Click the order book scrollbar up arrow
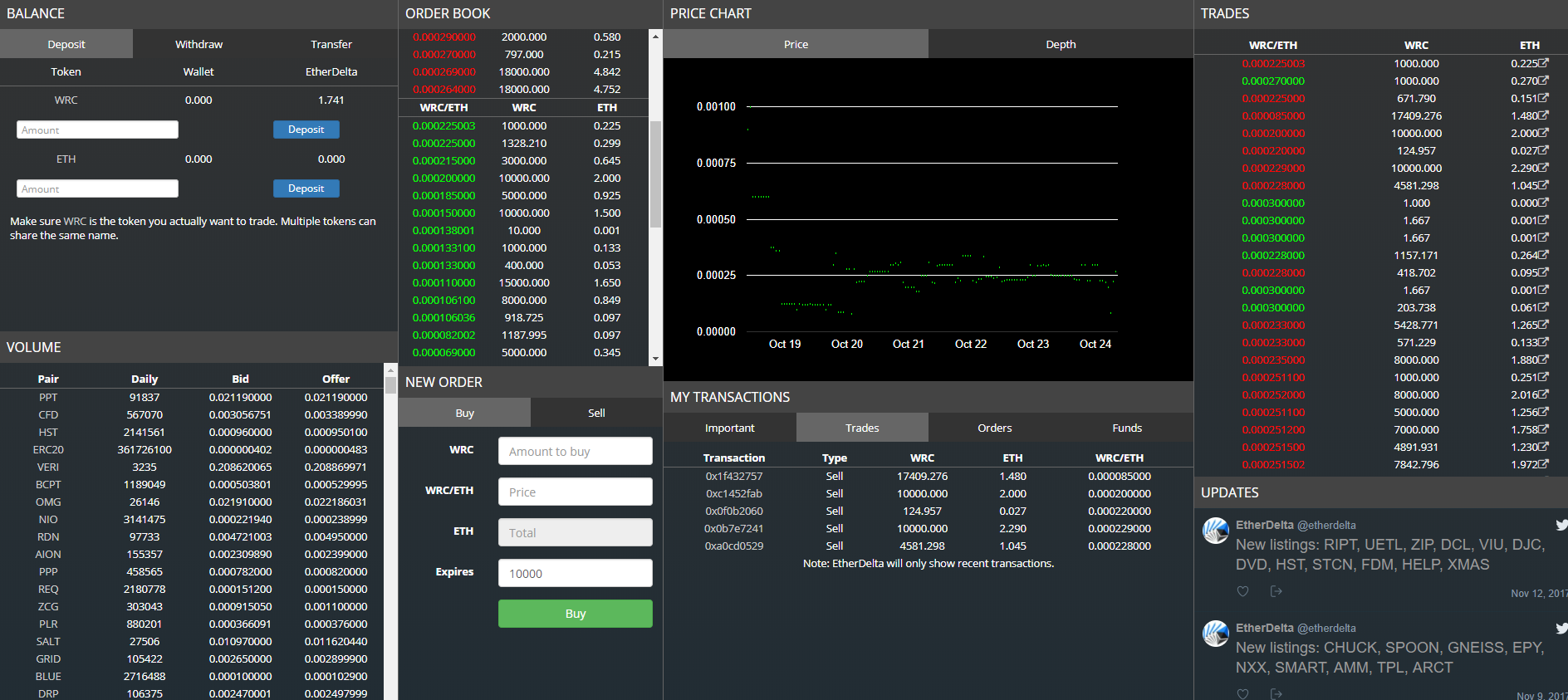 pos(655,37)
